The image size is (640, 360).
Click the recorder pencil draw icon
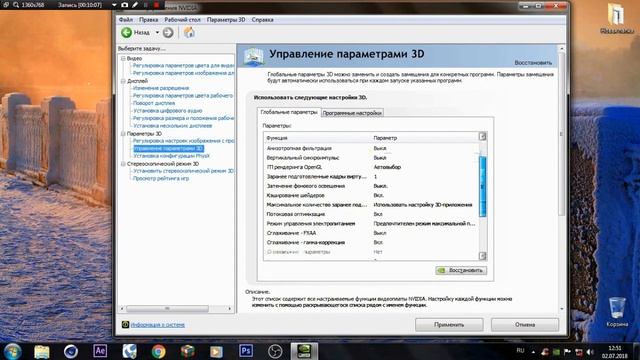(135, 5)
